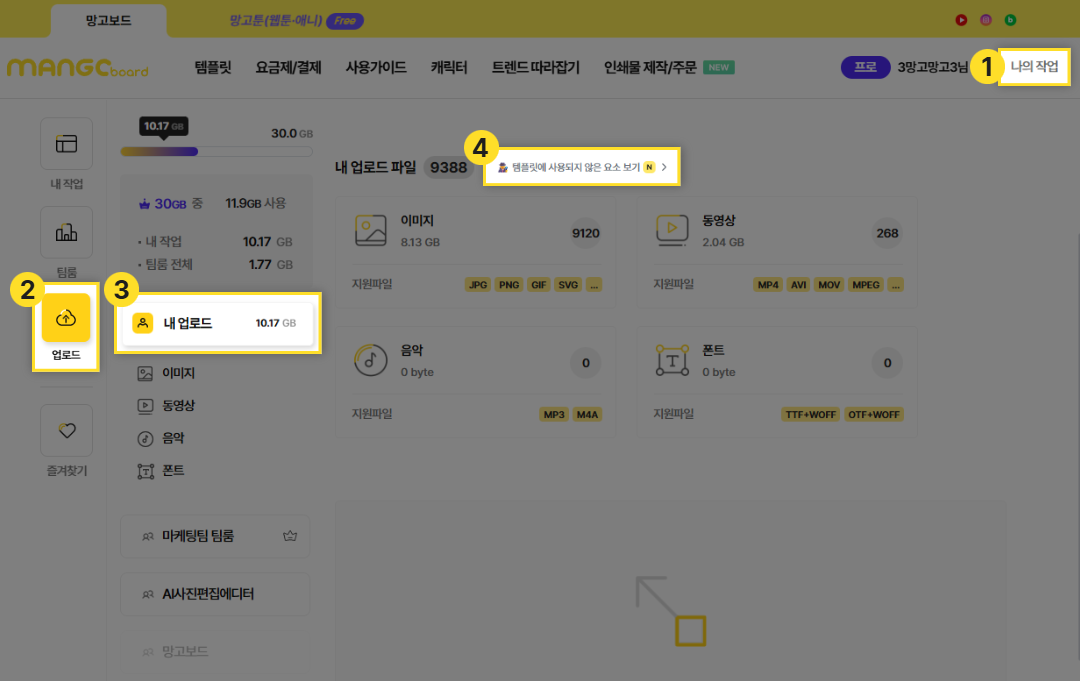
Task: Expand 템플릿에 사용되지 않은 요소 보기
Action: 582,167
